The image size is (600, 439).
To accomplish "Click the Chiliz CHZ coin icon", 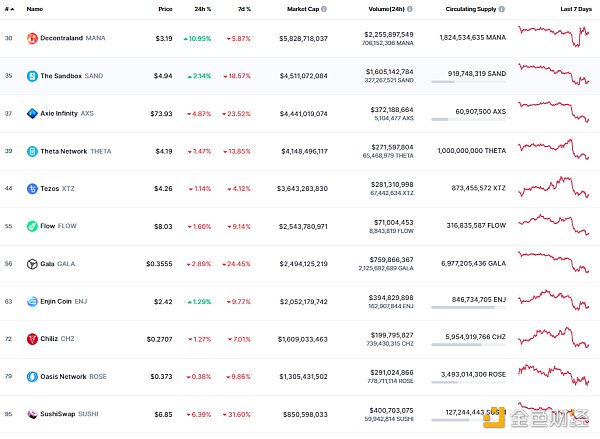I will (32, 339).
